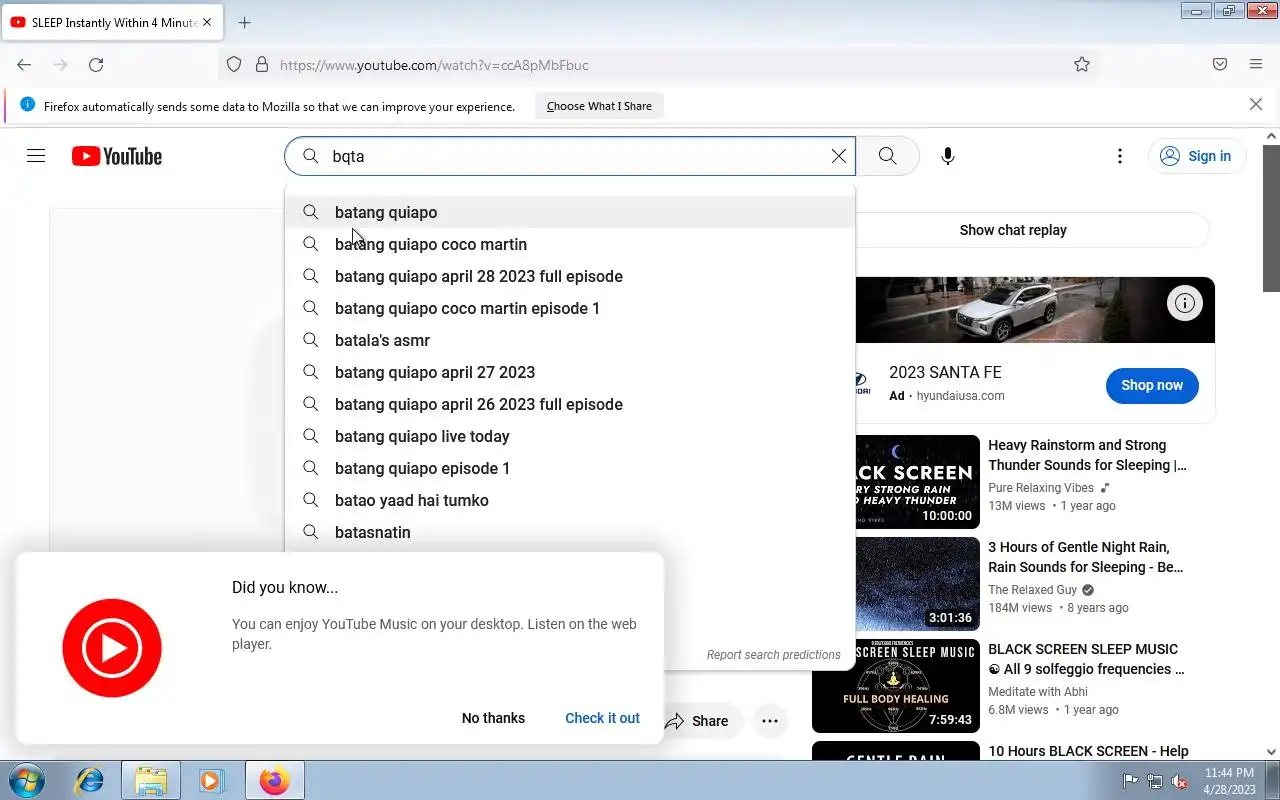Image resolution: width=1280 pixels, height=800 pixels.
Task: Click the muted volume tray icon
Action: coord(1179,781)
